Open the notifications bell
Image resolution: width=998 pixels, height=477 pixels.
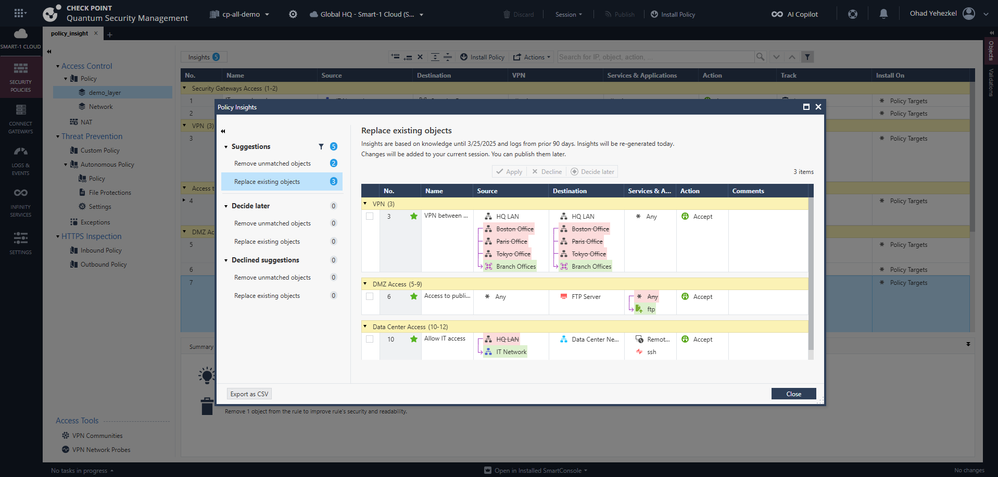coord(883,14)
